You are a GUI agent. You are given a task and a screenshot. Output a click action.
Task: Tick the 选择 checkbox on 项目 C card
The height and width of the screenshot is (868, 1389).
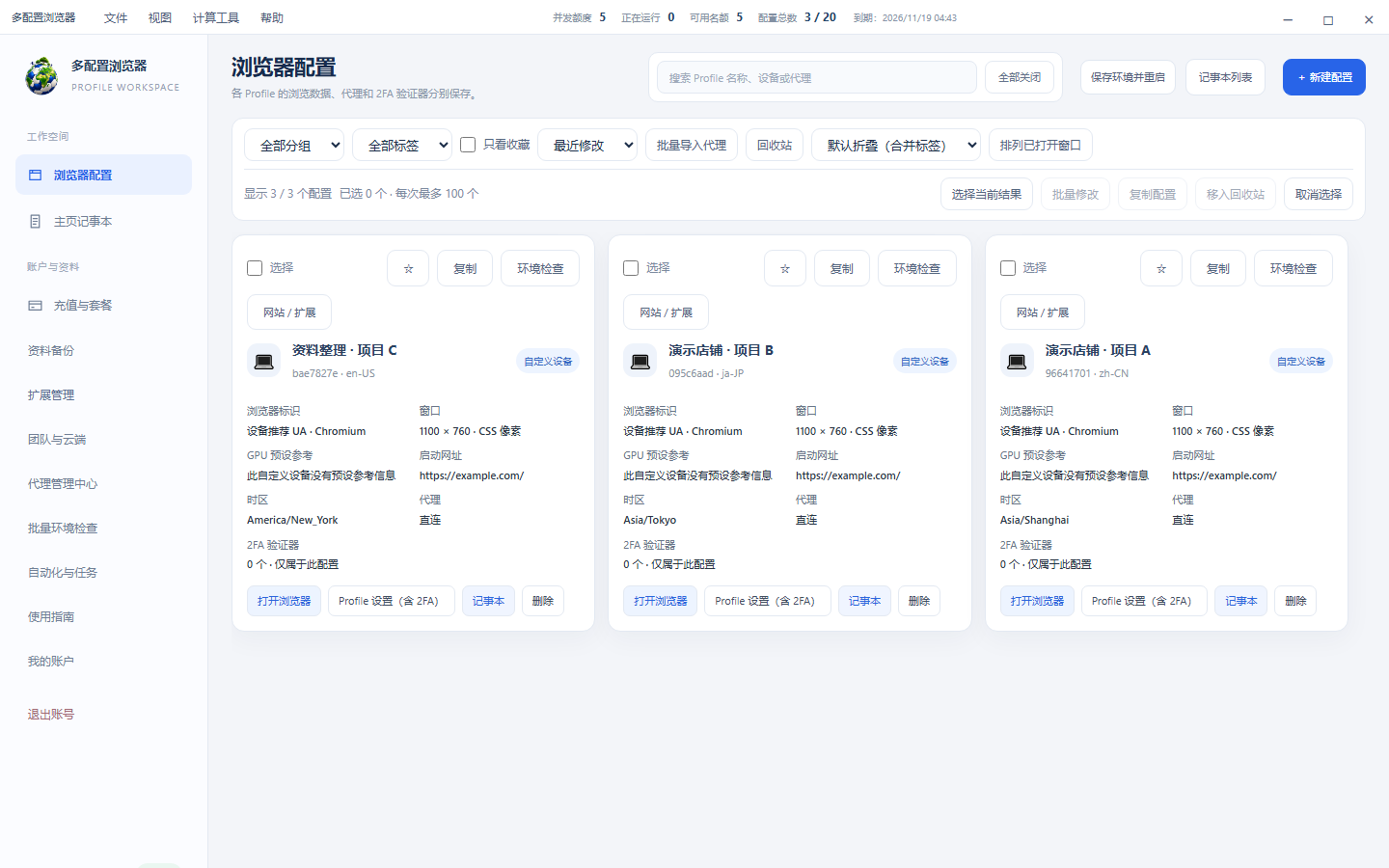(x=255, y=268)
